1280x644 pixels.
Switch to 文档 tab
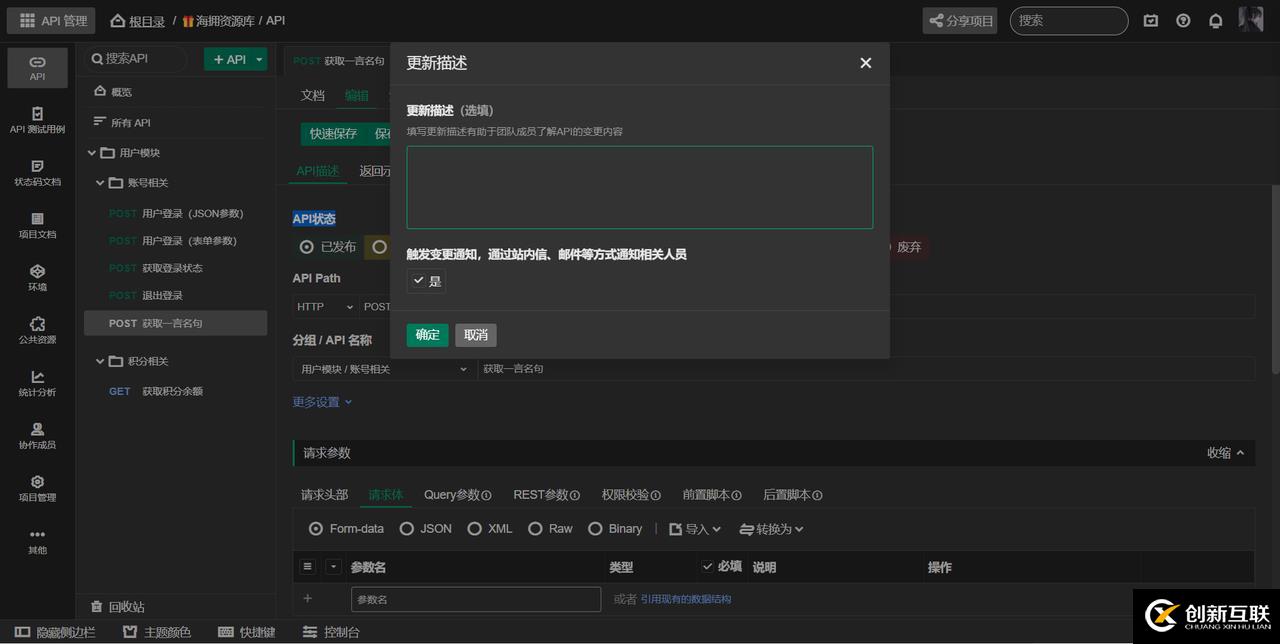[x=313, y=95]
